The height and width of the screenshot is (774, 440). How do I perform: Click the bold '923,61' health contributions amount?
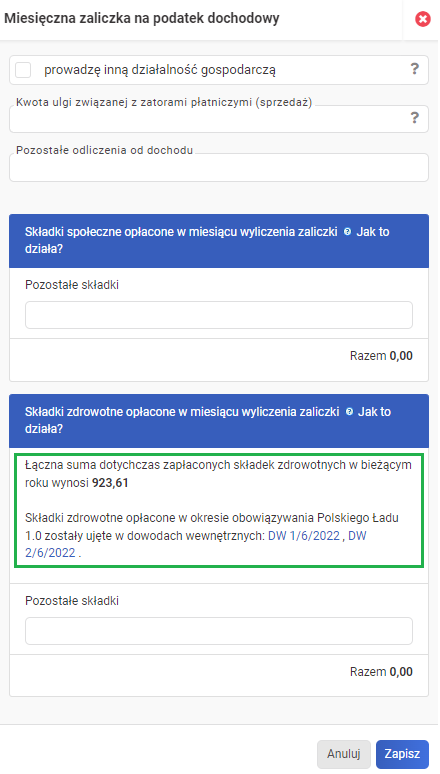pos(110,483)
